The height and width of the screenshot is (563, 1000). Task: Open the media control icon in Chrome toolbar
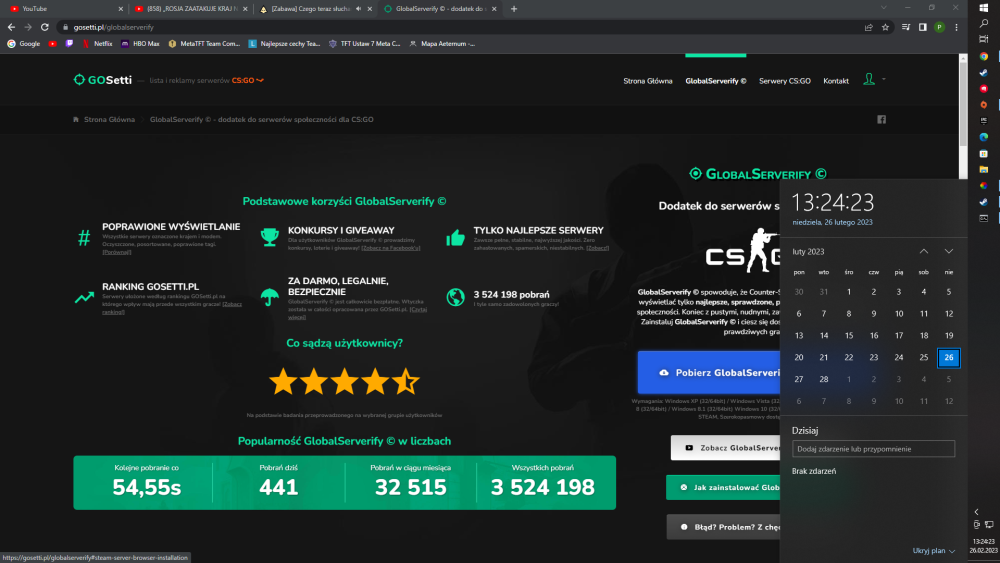click(906, 27)
